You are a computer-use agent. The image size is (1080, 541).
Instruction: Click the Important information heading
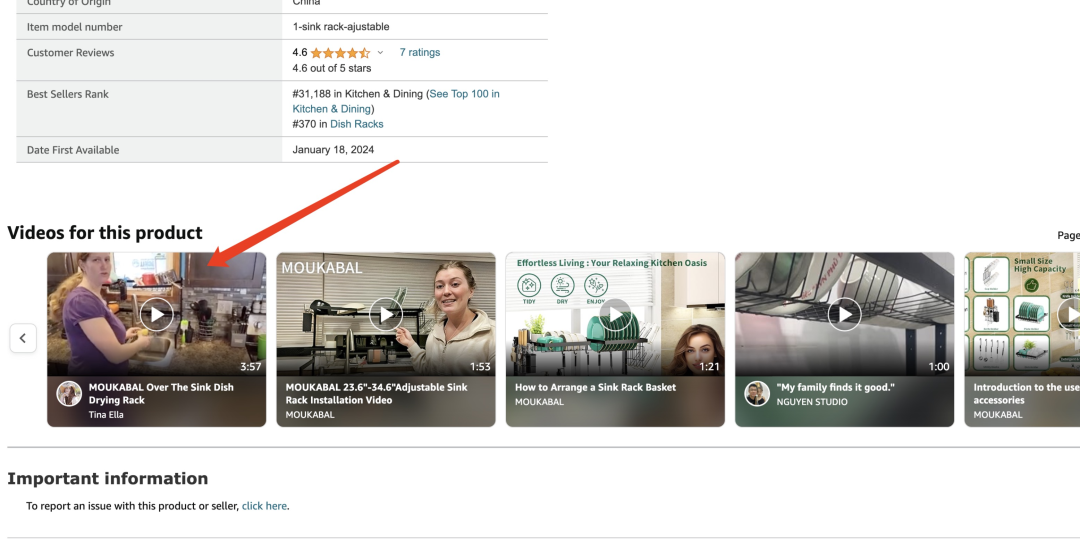107,478
